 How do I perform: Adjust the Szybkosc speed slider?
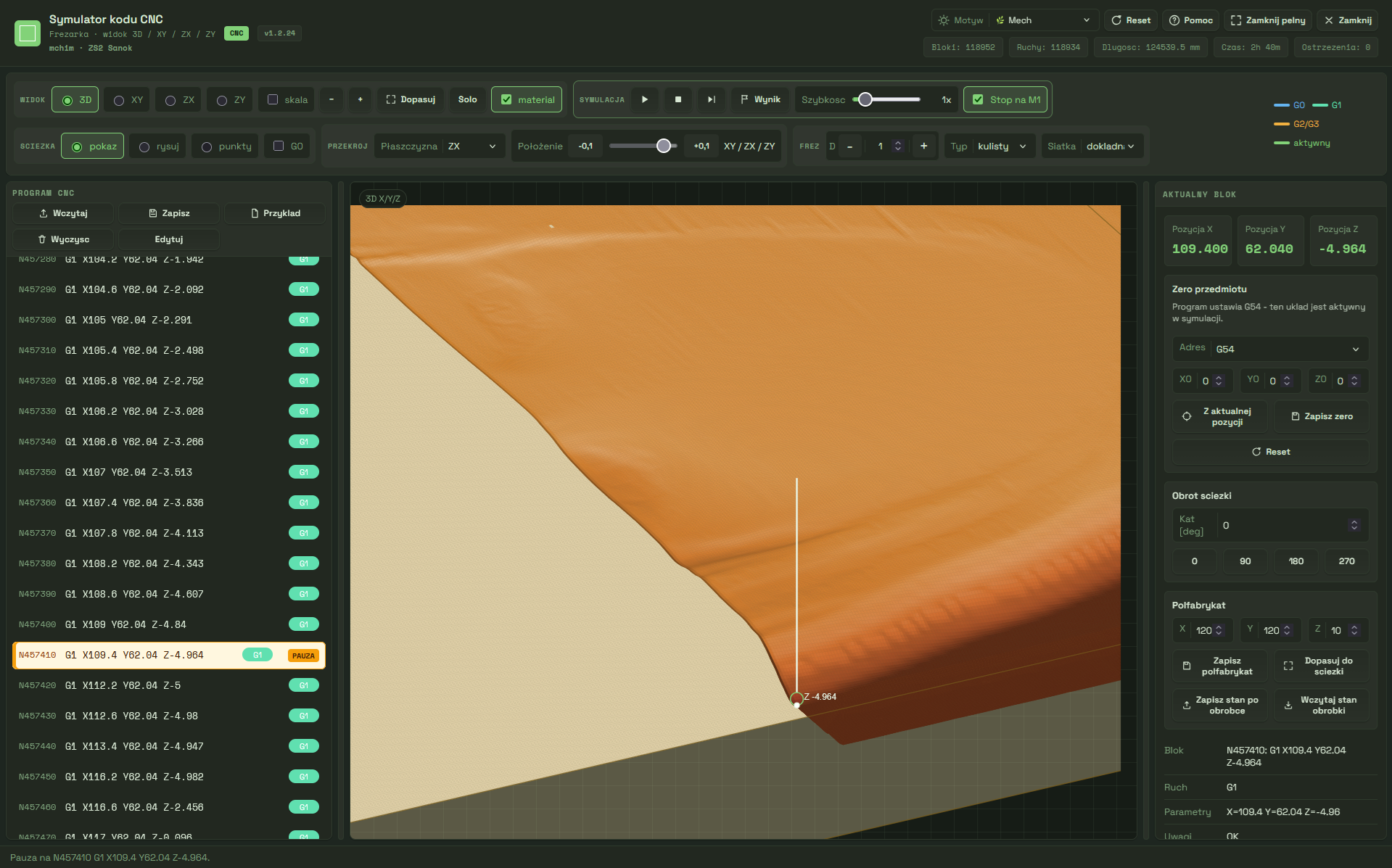[886, 99]
